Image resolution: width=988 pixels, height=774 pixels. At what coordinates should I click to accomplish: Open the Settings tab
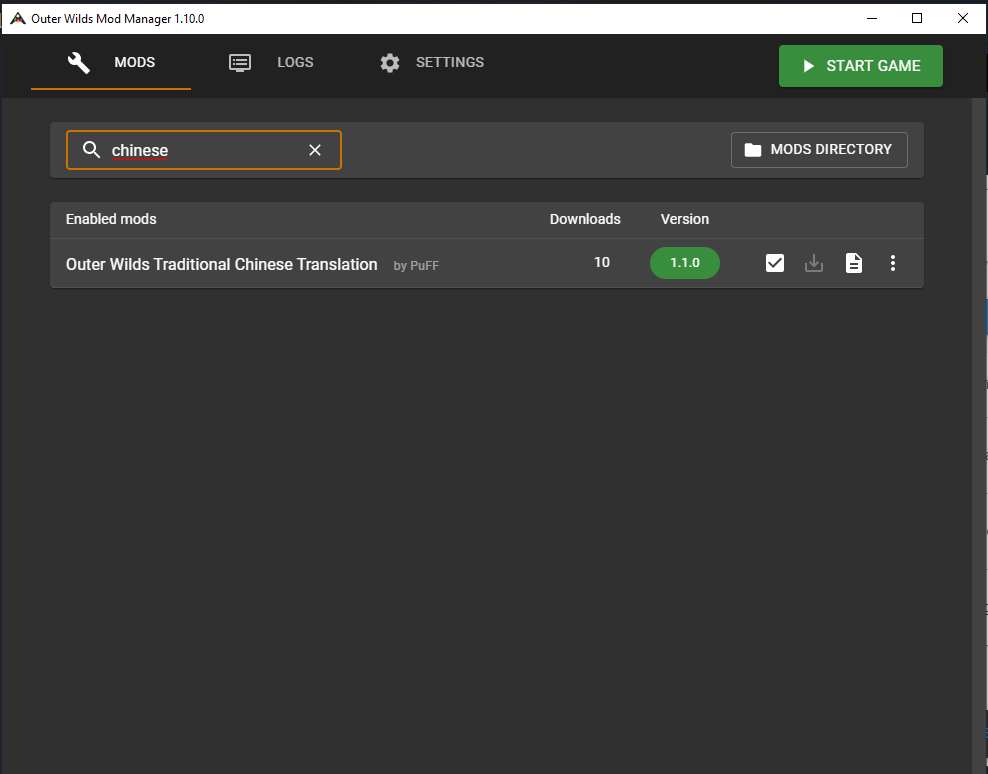tap(432, 62)
